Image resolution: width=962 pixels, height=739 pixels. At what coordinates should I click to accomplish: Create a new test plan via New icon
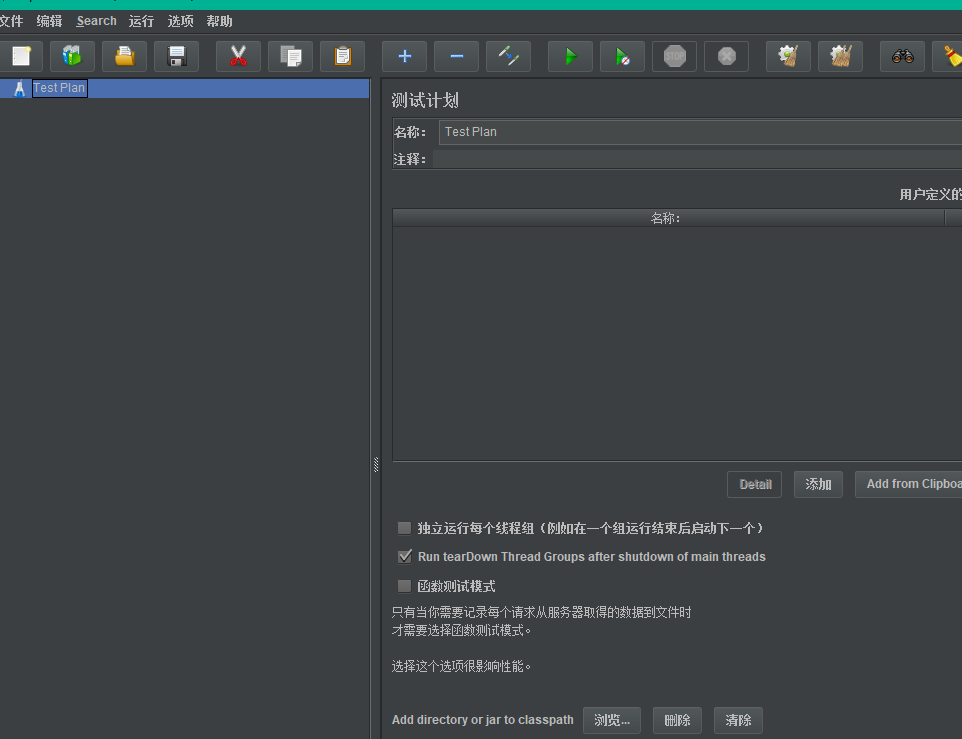[x=21, y=56]
